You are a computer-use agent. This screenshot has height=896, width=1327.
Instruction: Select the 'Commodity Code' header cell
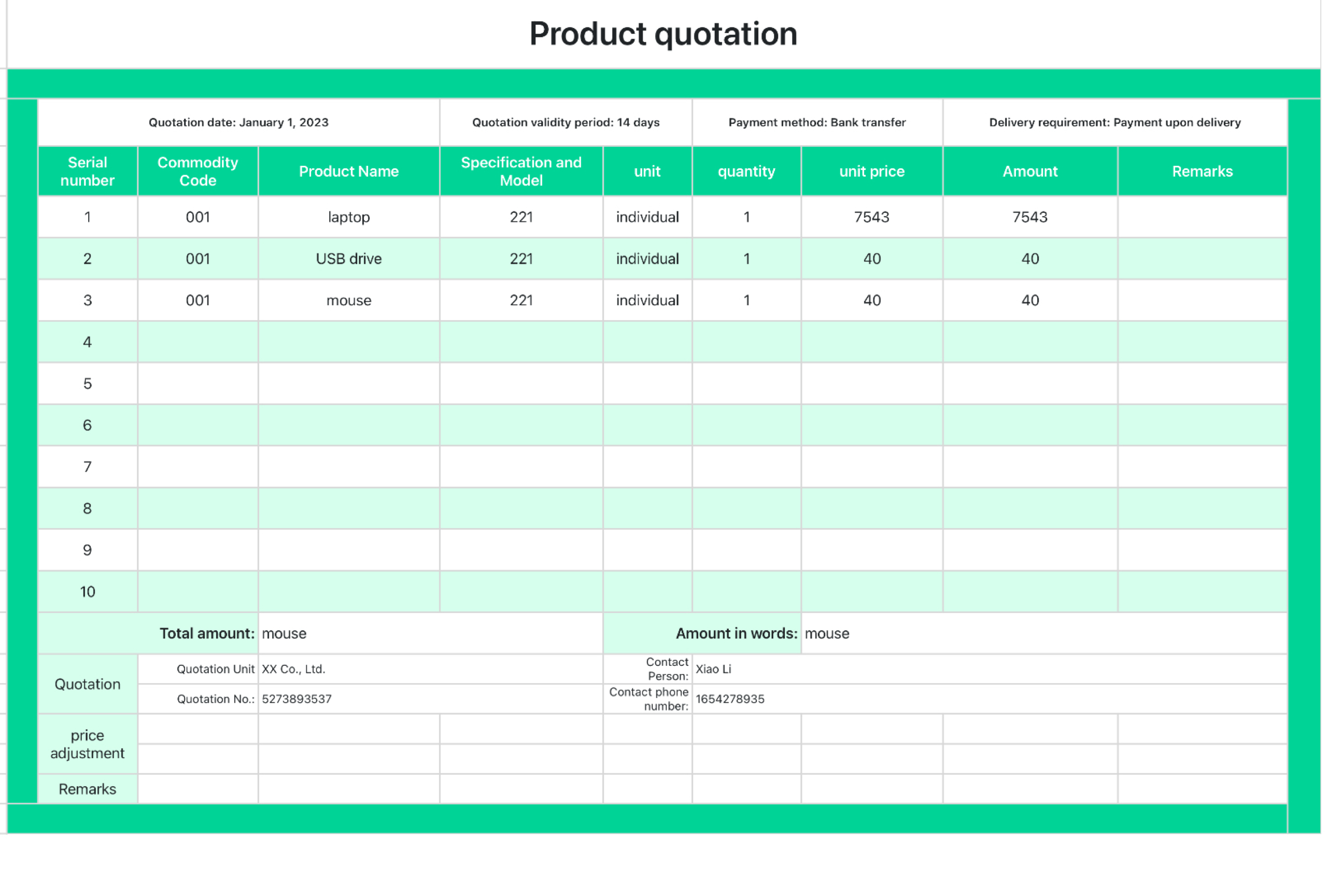tap(197, 171)
